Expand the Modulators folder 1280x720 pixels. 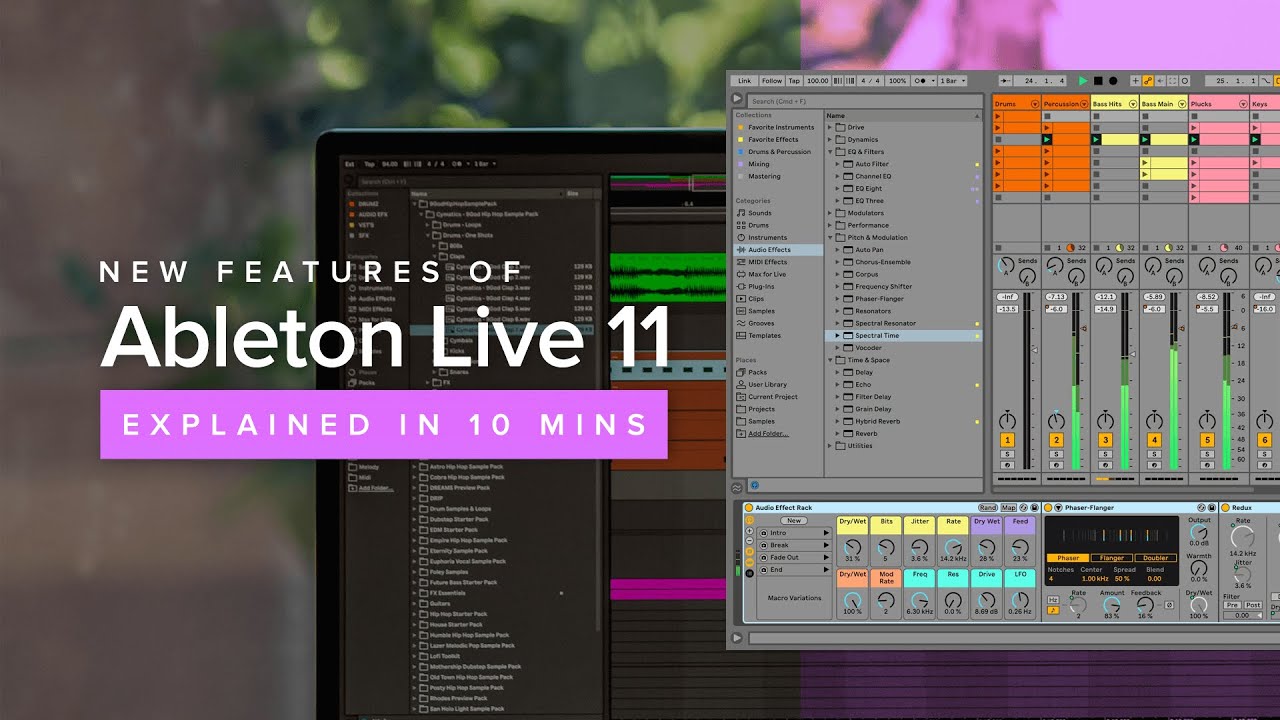[x=830, y=213]
